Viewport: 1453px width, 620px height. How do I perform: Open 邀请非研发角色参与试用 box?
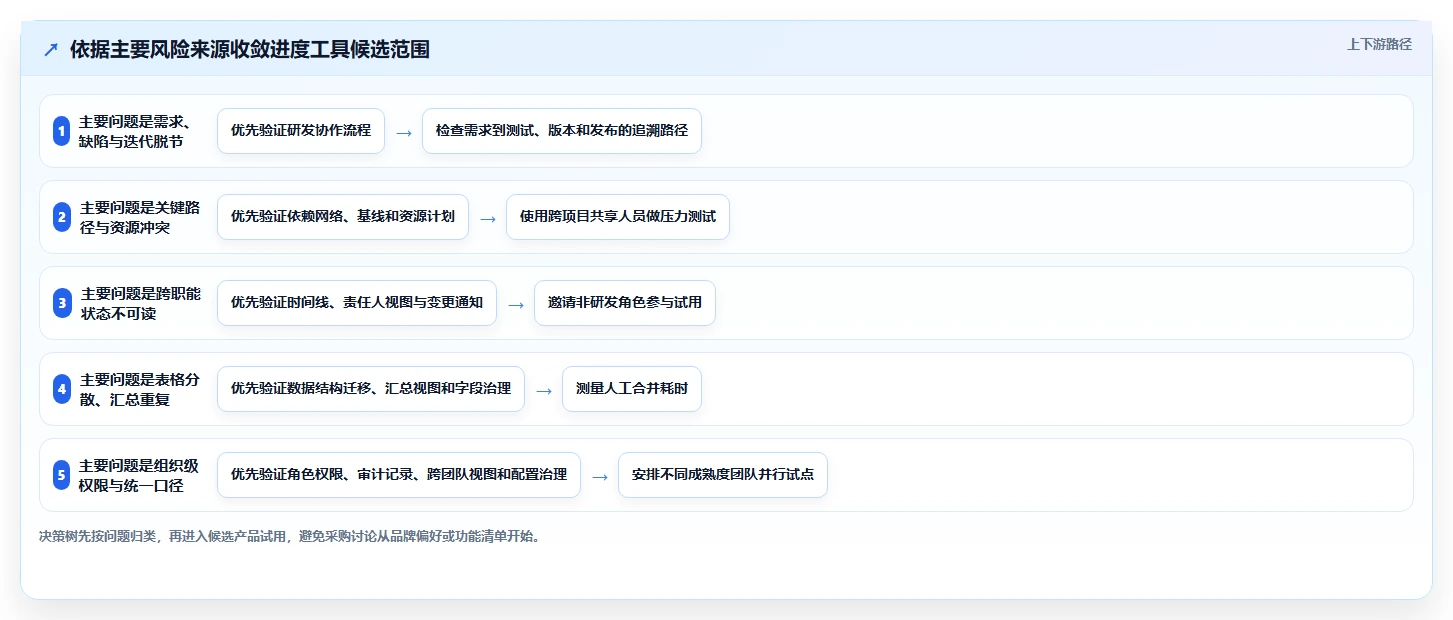tap(625, 303)
